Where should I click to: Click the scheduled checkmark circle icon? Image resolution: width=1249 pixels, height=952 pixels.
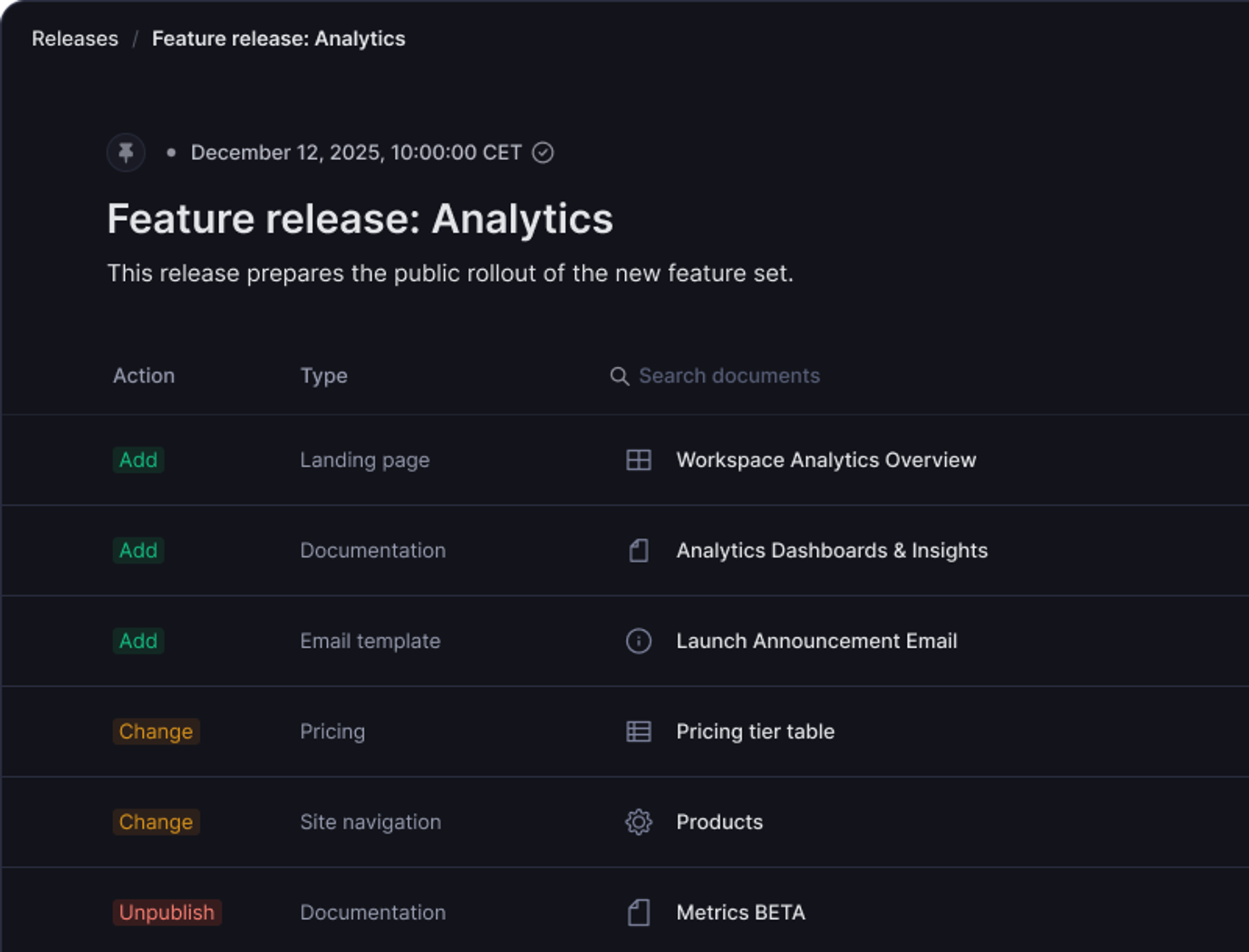[543, 153]
